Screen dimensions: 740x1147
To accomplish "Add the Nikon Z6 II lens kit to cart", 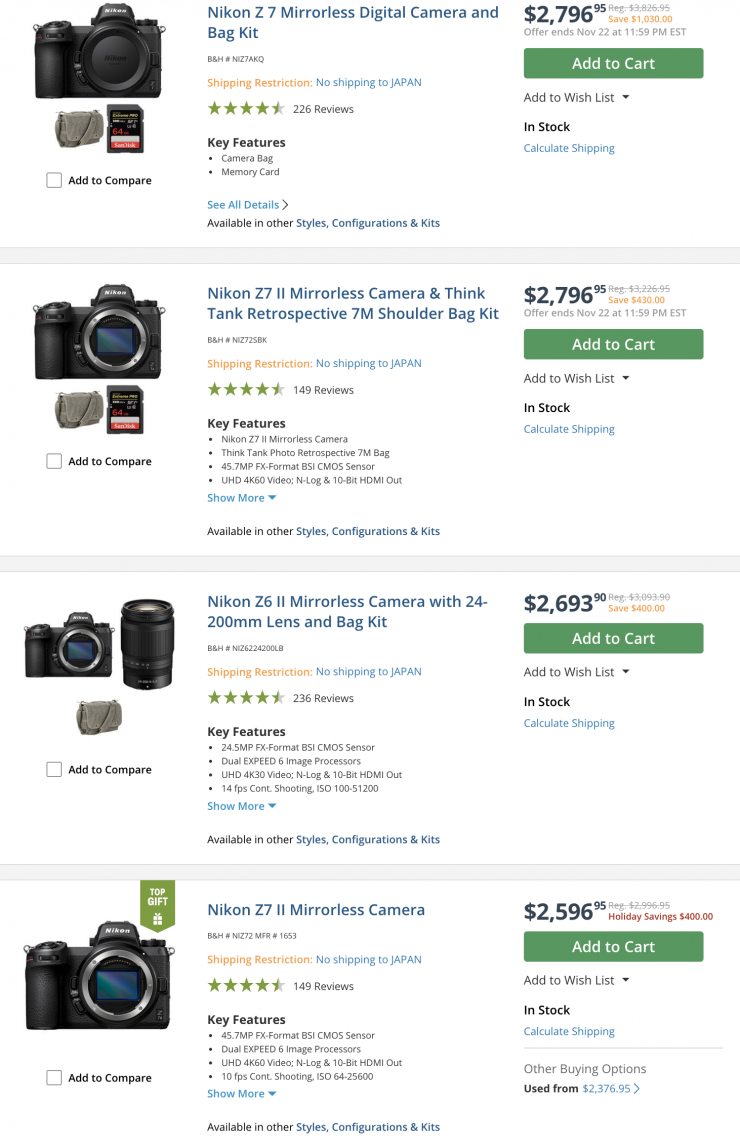I will tap(613, 639).
